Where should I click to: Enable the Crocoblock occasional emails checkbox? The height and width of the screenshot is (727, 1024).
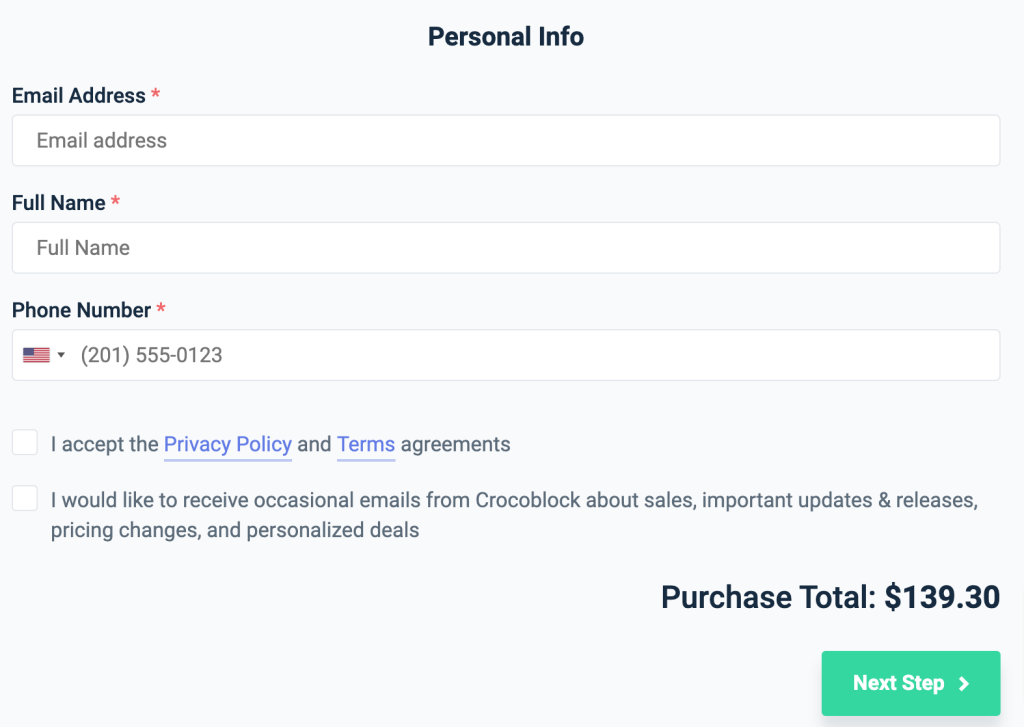tap(25, 498)
